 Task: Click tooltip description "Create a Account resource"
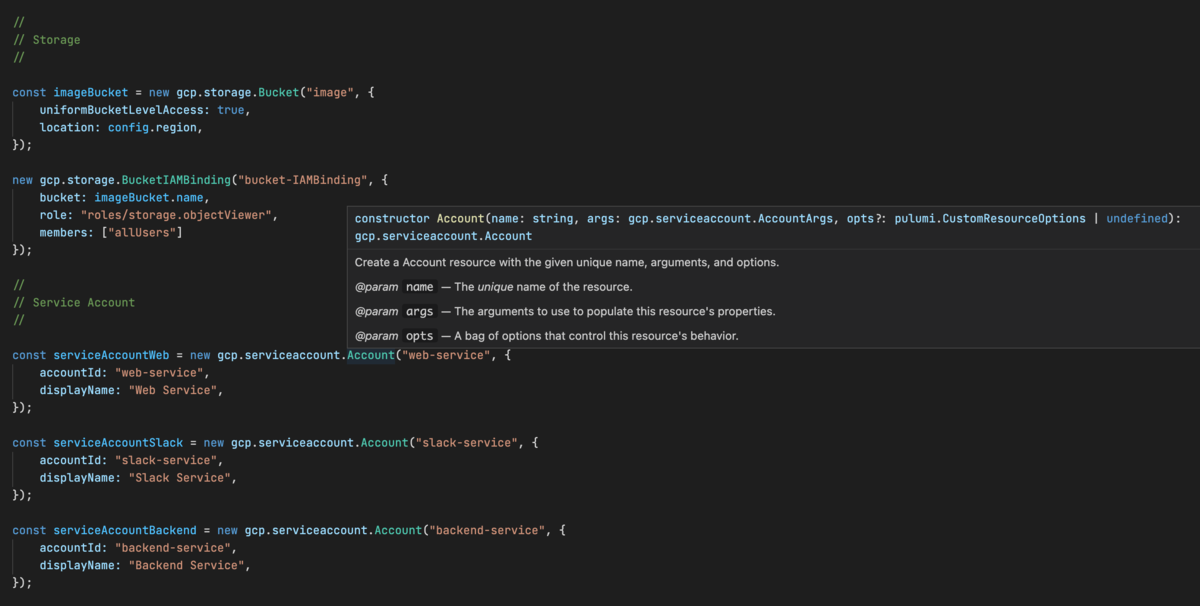pyautogui.click(x=567, y=262)
